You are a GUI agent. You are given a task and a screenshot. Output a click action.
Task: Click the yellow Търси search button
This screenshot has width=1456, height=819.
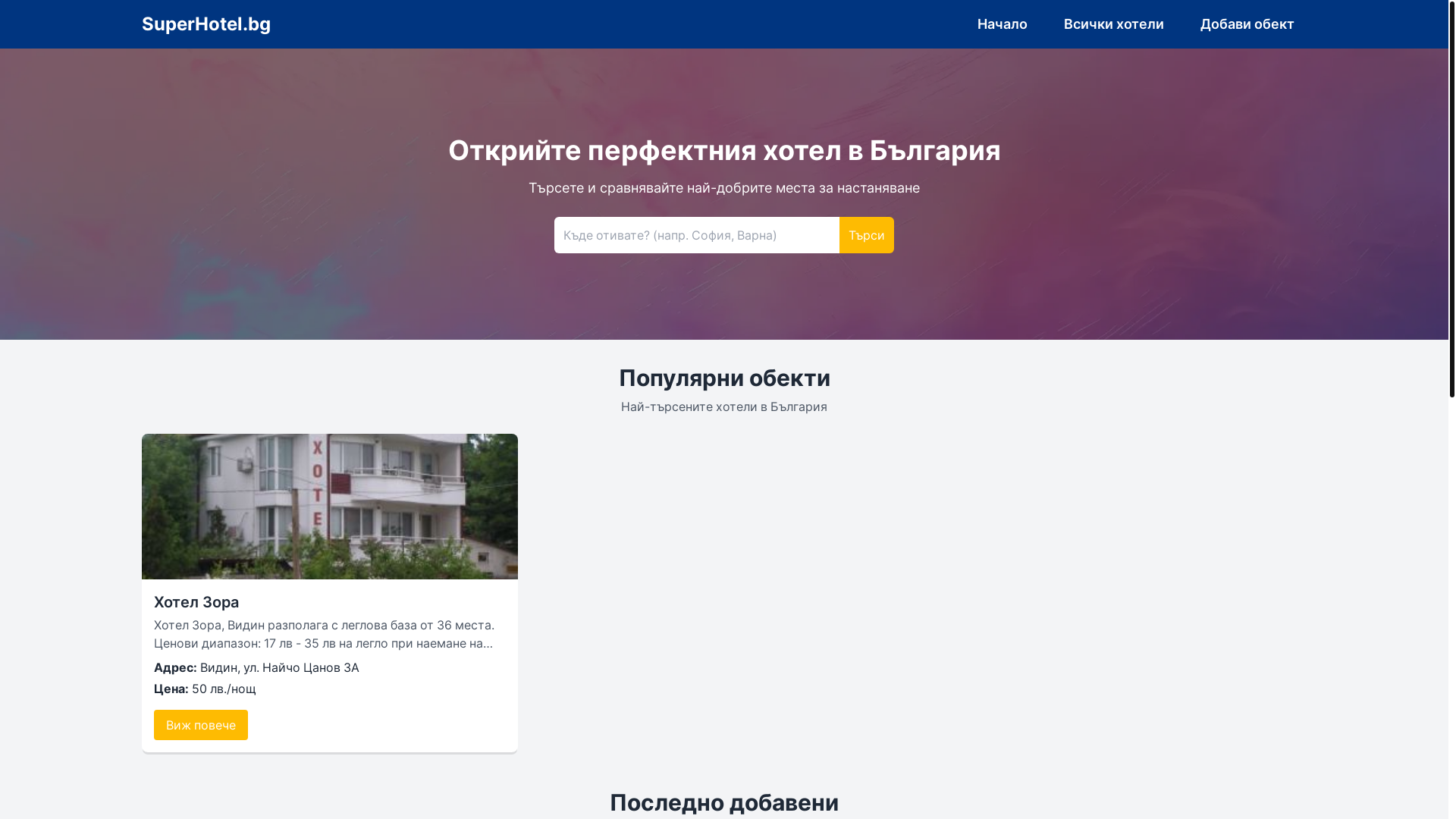pos(866,235)
